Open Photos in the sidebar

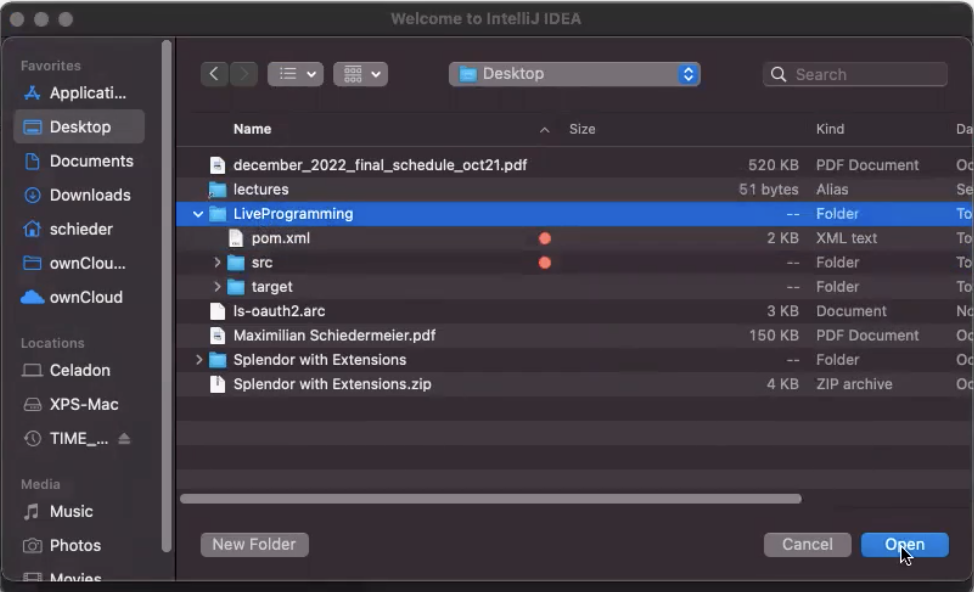point(79,545)
